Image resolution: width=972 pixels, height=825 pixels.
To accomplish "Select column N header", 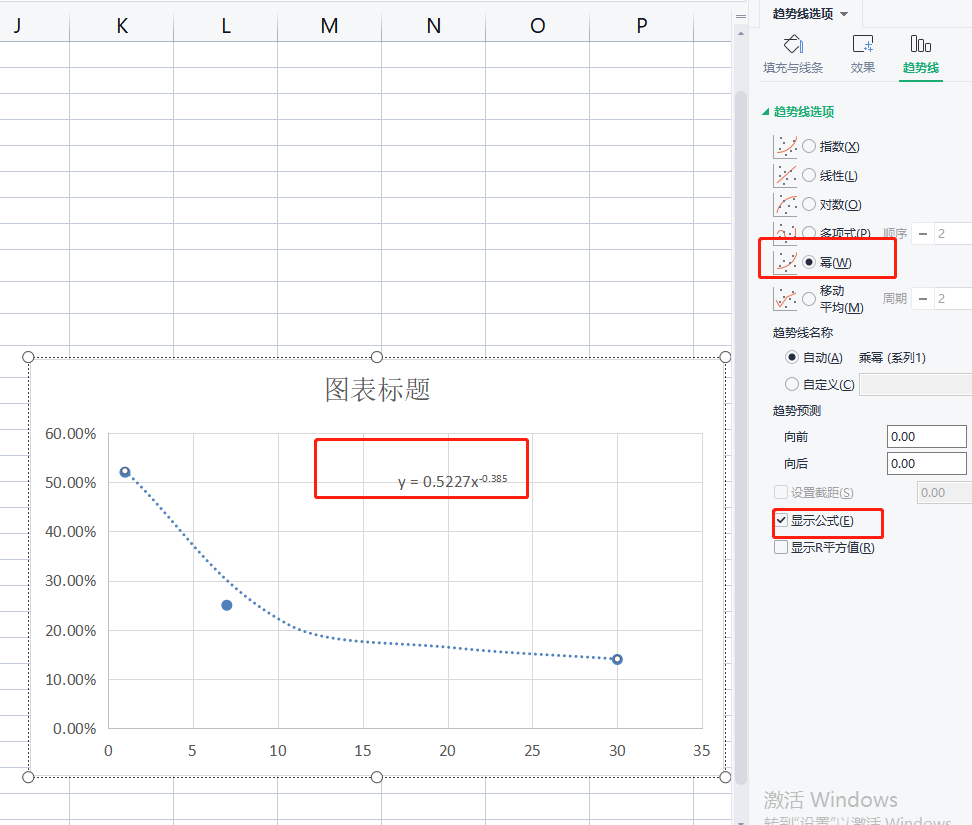I will pyautogui.click(x=433, y=26).
